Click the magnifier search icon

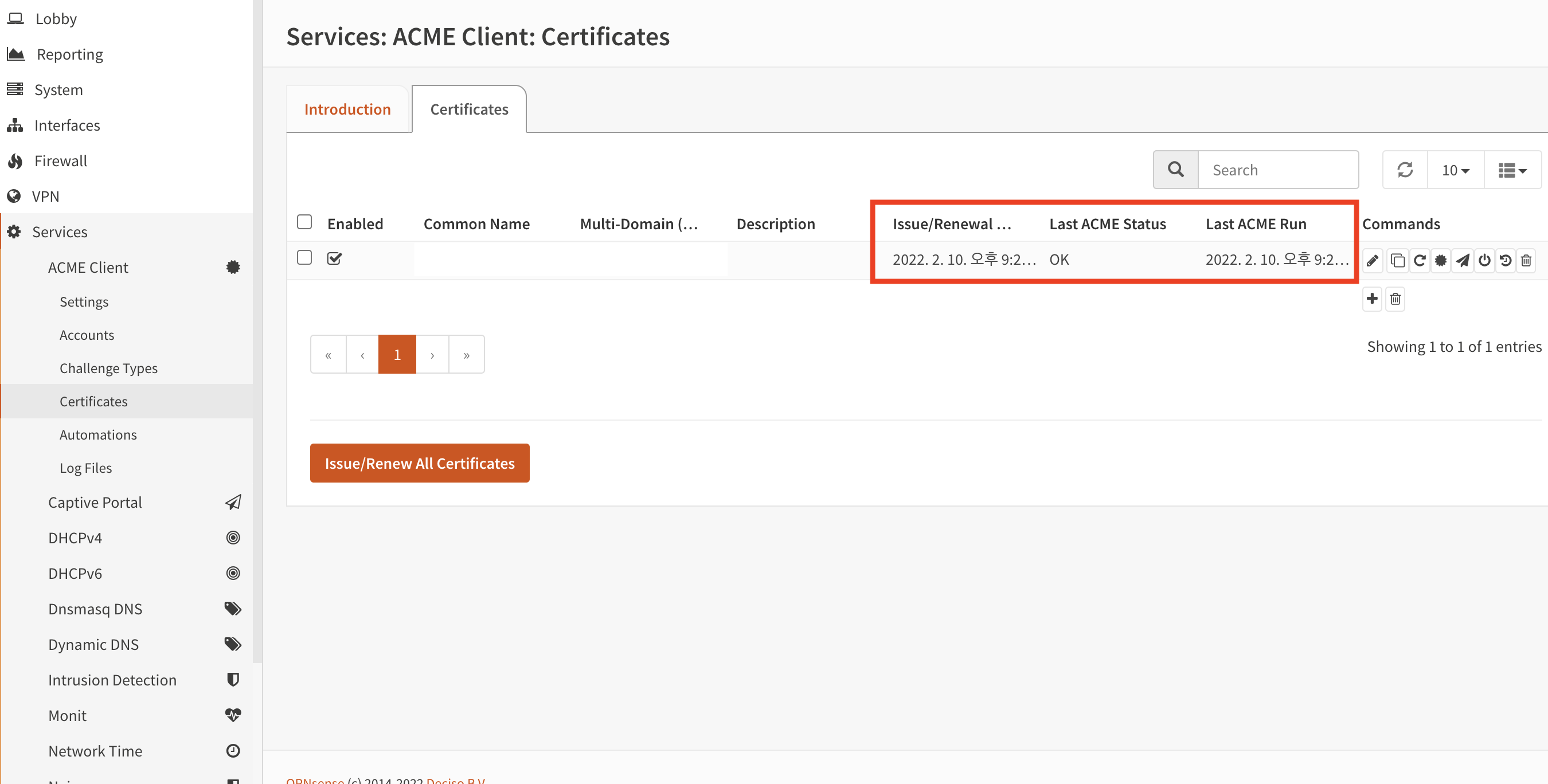[1175, 170]
